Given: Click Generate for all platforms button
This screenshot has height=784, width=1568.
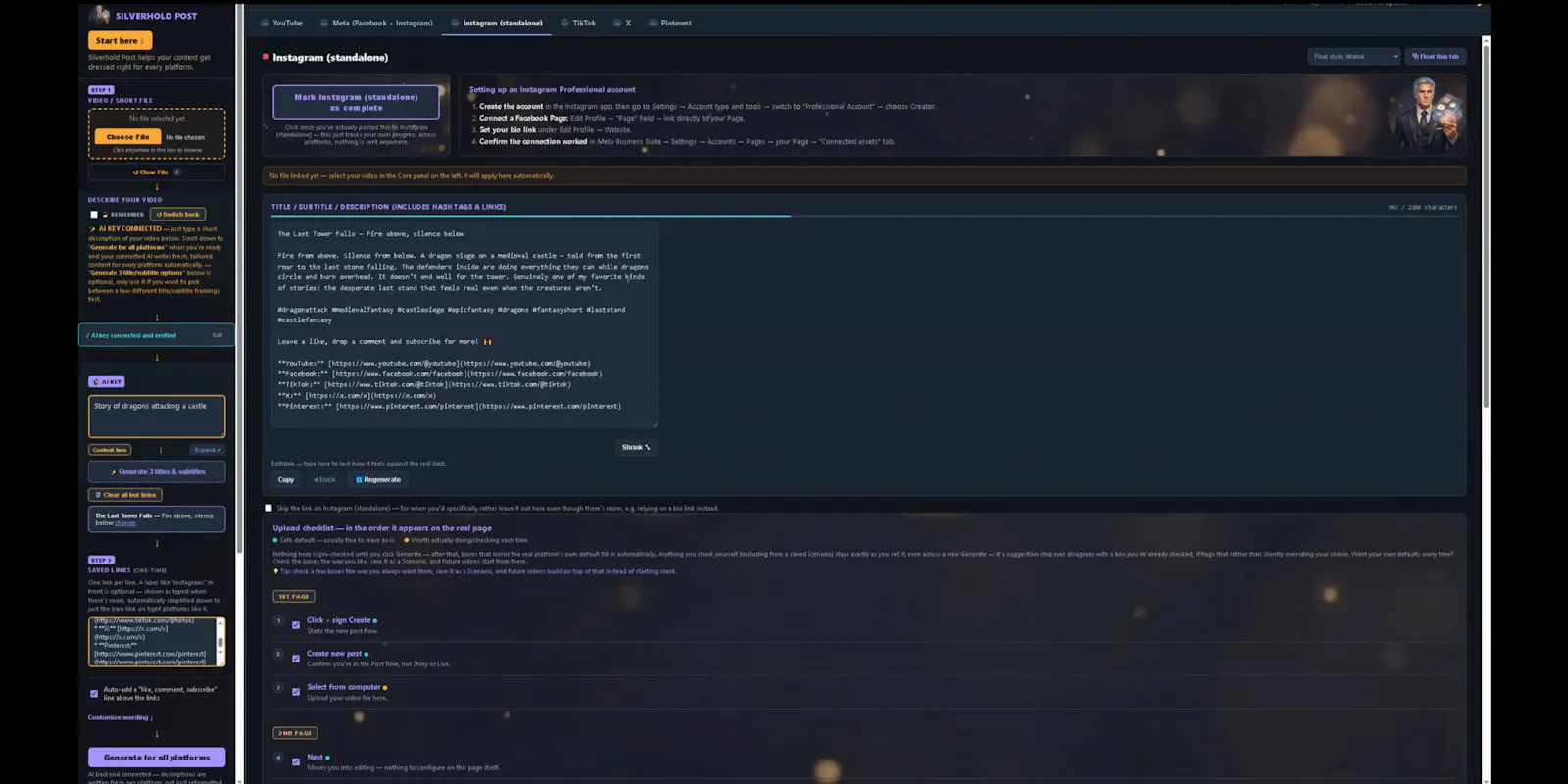Looking at the screenshot, I should (x=157, y=757).
